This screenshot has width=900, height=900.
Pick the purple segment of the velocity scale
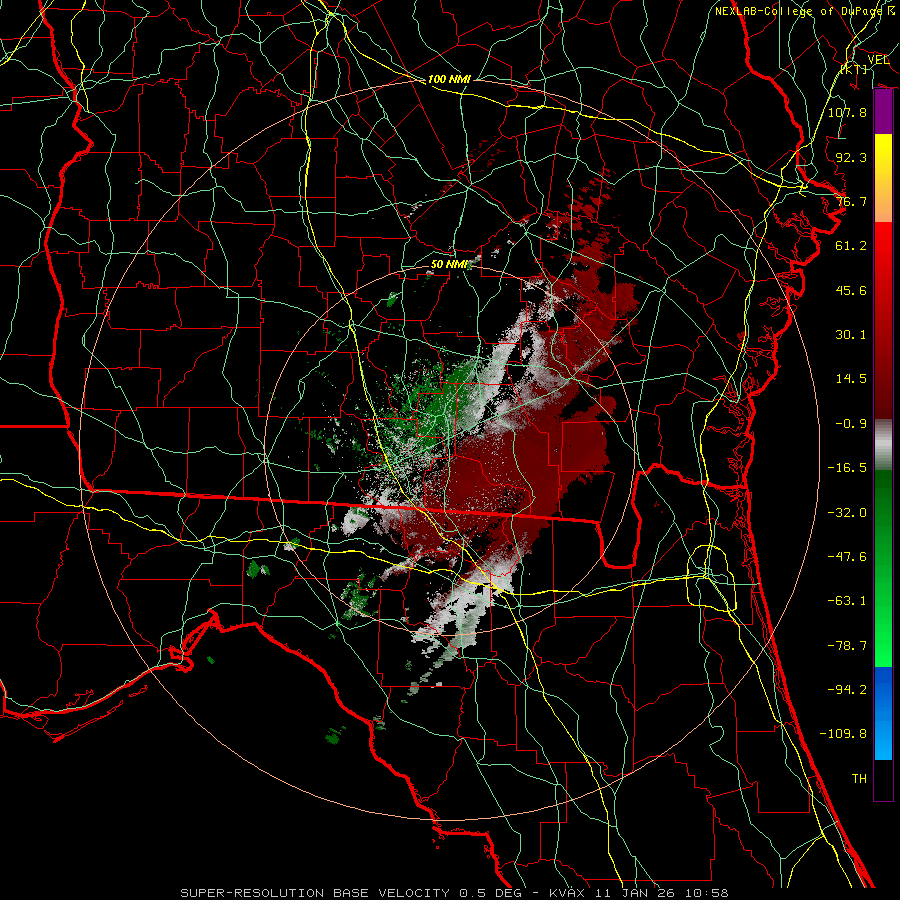click(883, 112)
